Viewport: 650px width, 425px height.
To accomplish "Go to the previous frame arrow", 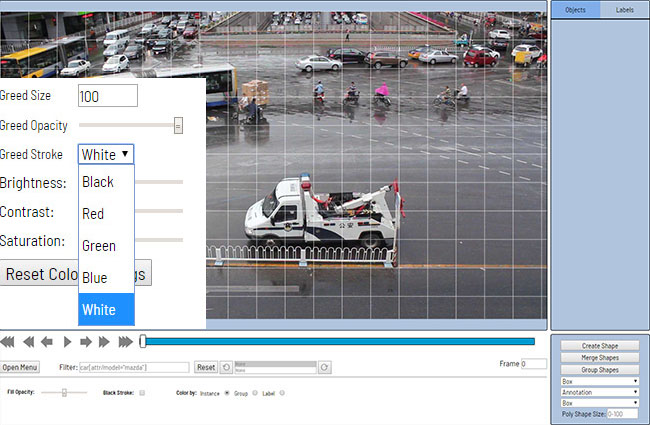I will [x=47, y=341].
